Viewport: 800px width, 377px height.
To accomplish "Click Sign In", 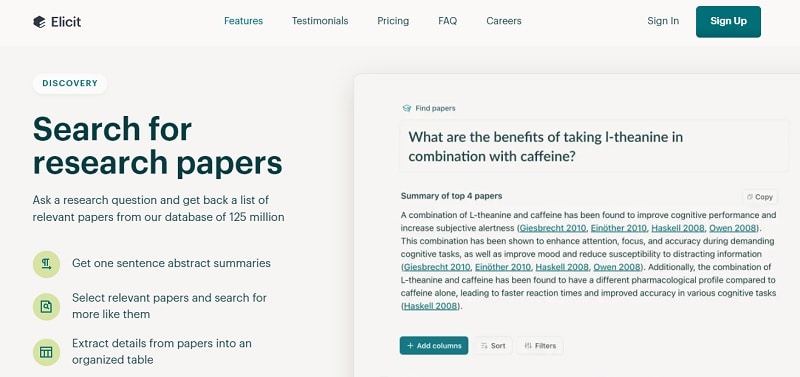I will [x=663, y=21].
